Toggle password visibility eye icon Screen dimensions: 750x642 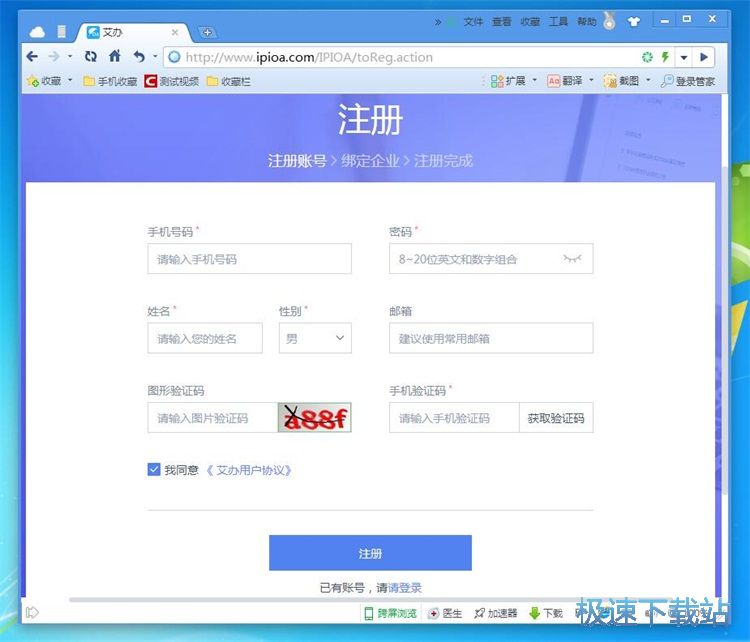571,259
